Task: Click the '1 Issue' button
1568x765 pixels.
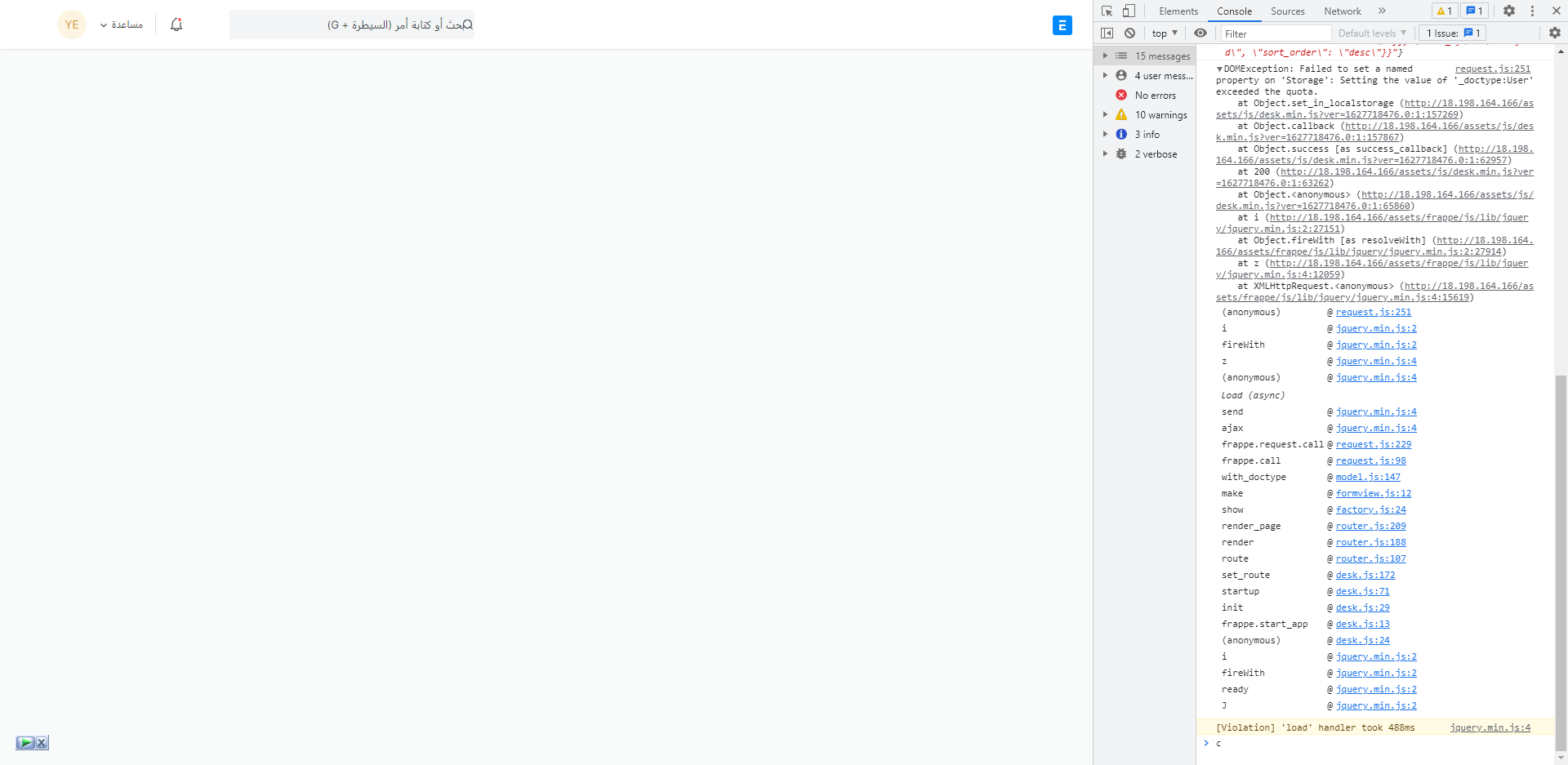Action: pos(1451,33)
